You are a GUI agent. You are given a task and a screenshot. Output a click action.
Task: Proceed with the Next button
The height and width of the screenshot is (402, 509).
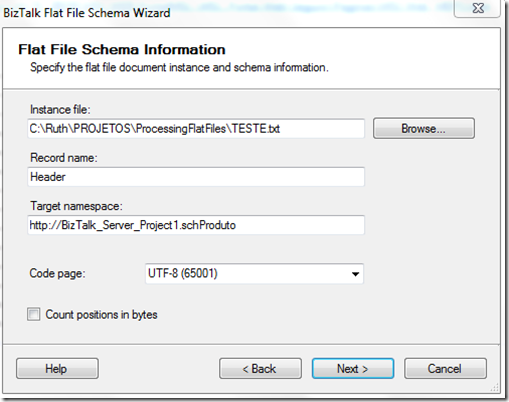point(353,369)
